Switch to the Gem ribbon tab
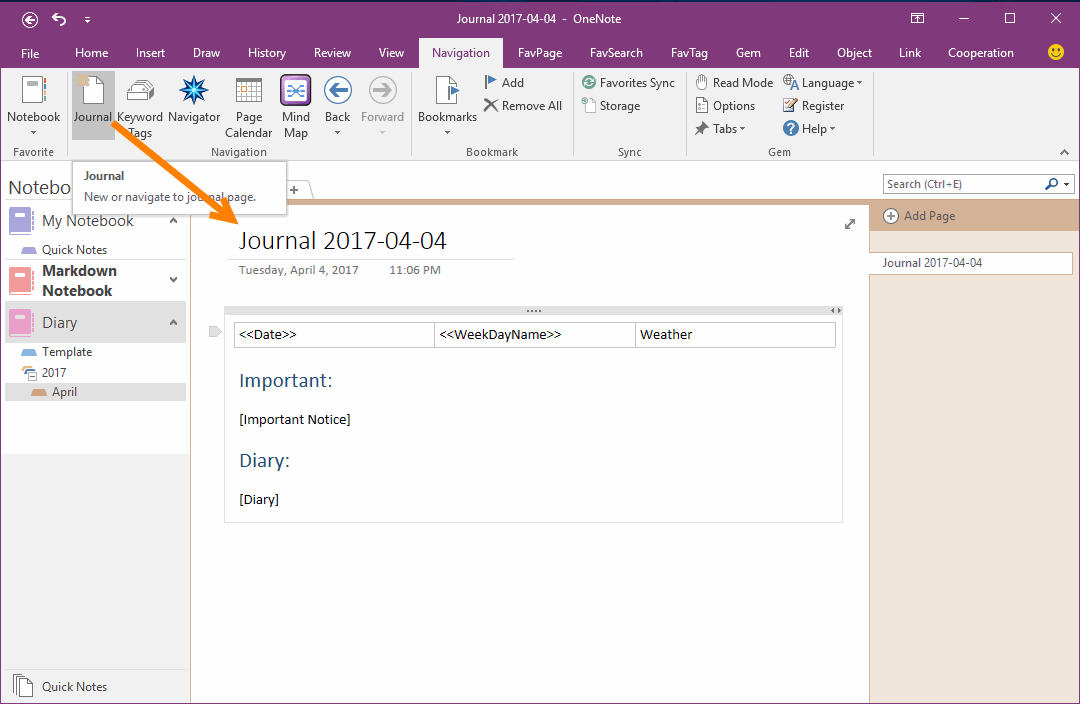 coord(748,52)
